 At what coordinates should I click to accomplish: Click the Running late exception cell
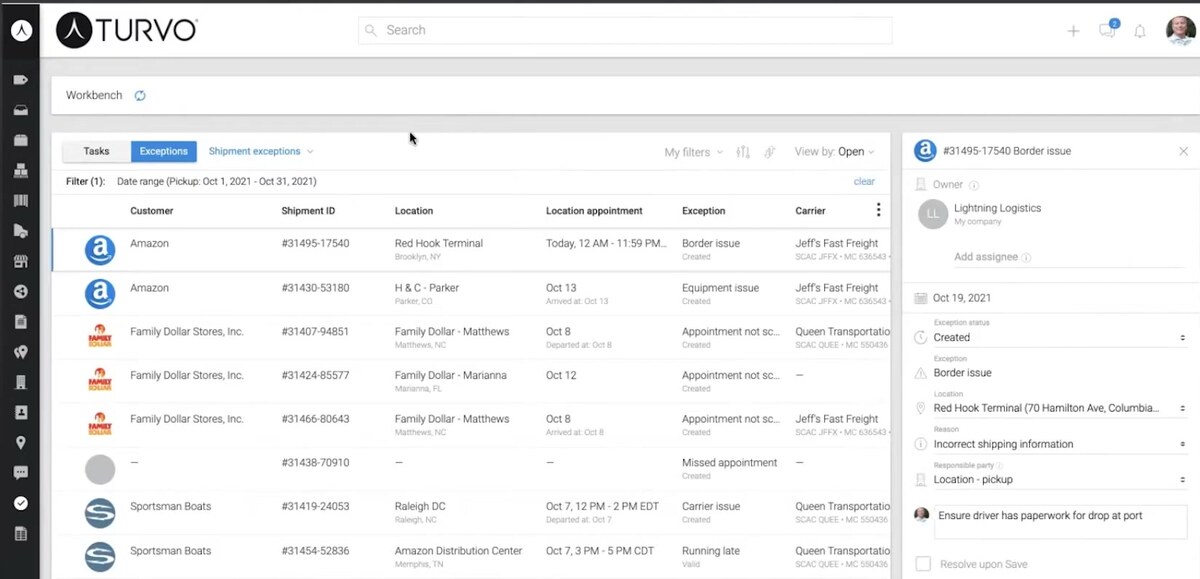tap(713, 555)
